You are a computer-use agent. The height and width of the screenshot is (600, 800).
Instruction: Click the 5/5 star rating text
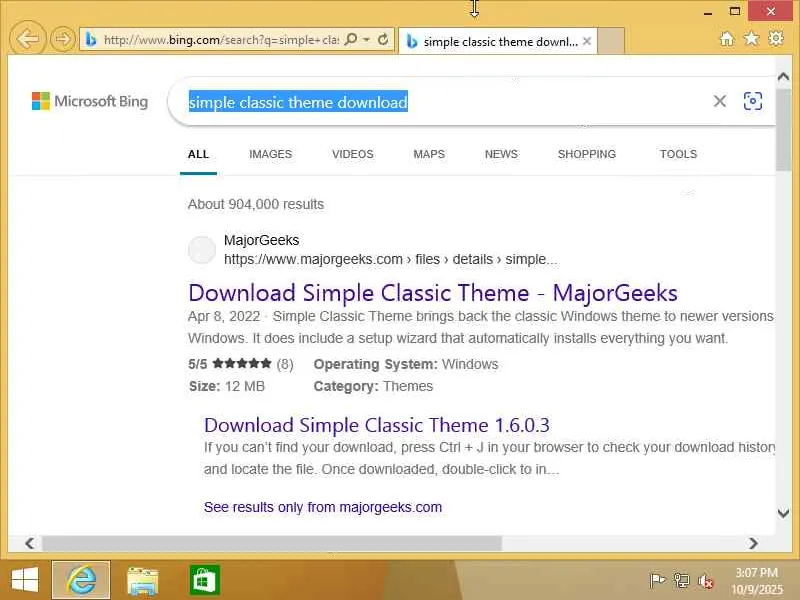pos(240,364)
